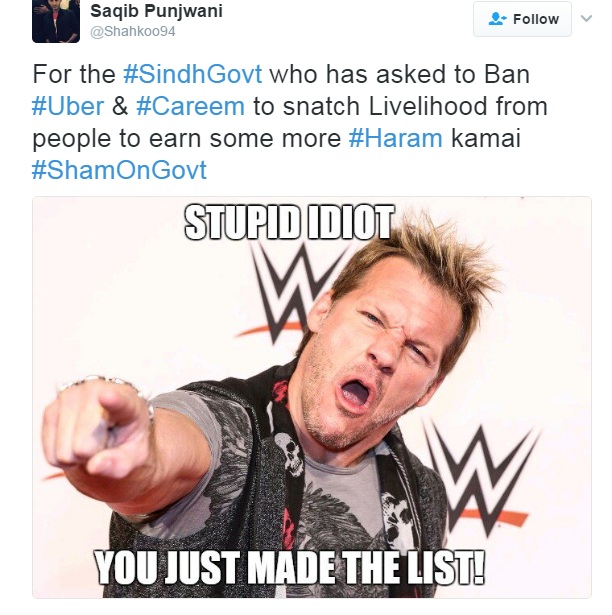
Task: Open the #ShamOnGovt hashtag
Action: 119,170
